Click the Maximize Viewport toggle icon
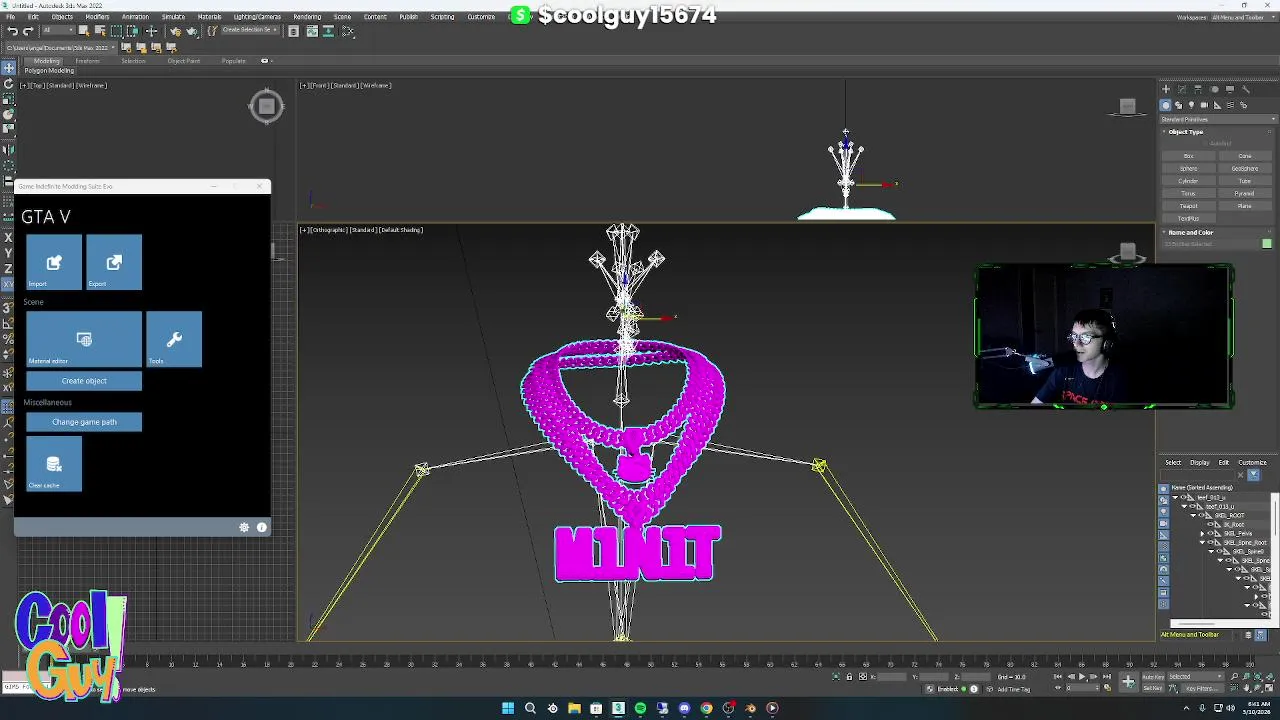Viewport: 1280px width, 720px height. pos(1270,688)
